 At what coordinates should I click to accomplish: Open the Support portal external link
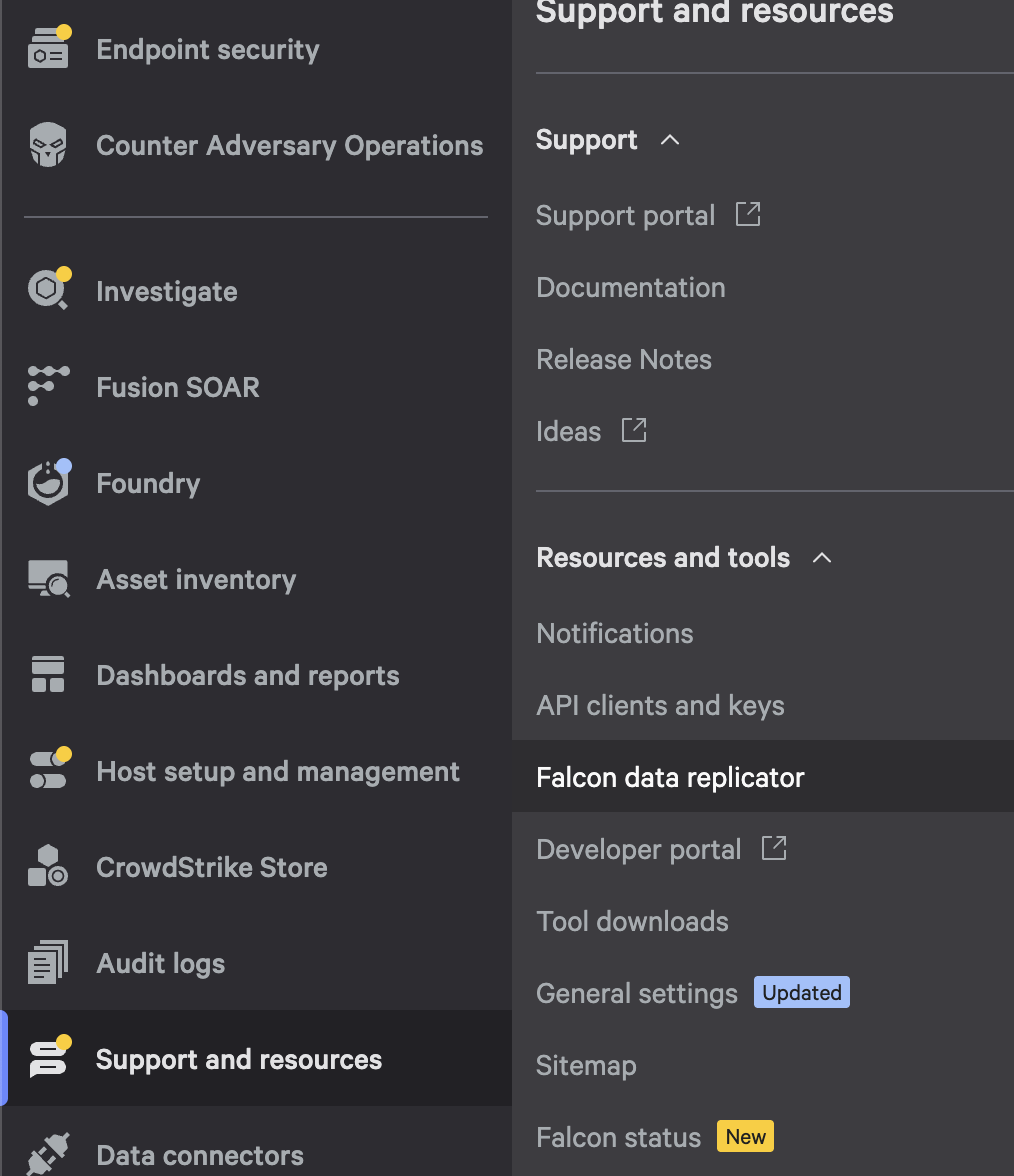pos(748,215)
